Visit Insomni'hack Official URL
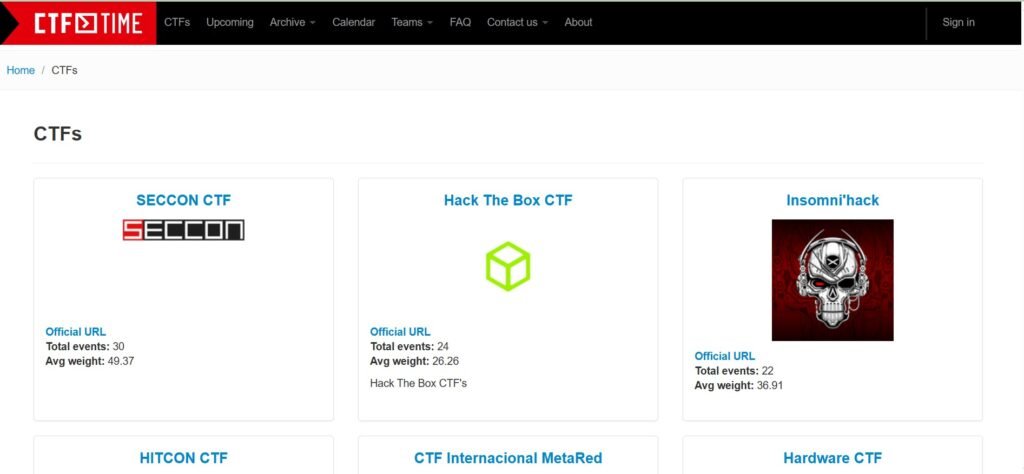The height and width of the screenshot is (474, 1024). pyautogui.click(x=725, y=356)
